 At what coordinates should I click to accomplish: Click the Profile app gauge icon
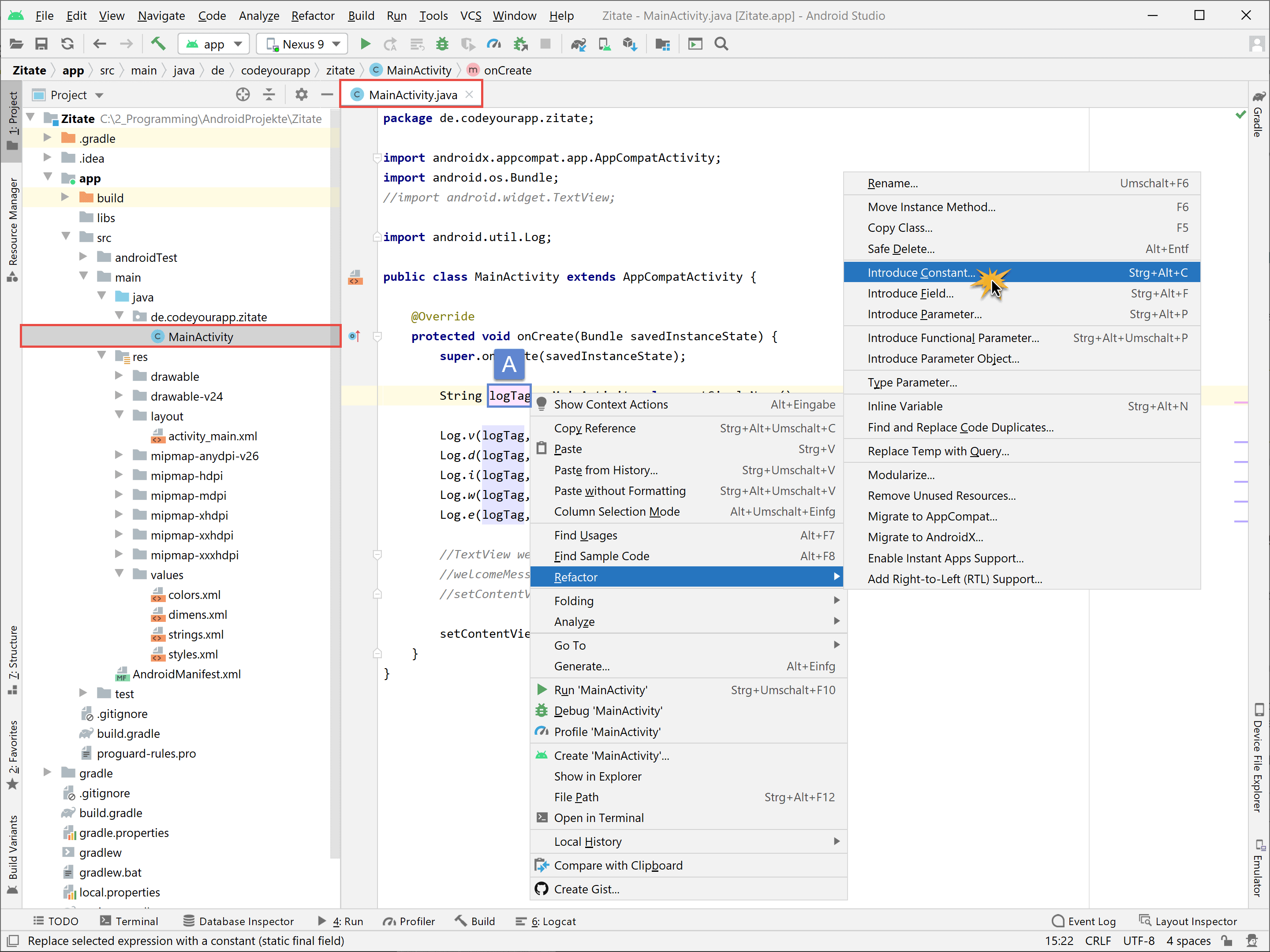click(x=494, y=44)
